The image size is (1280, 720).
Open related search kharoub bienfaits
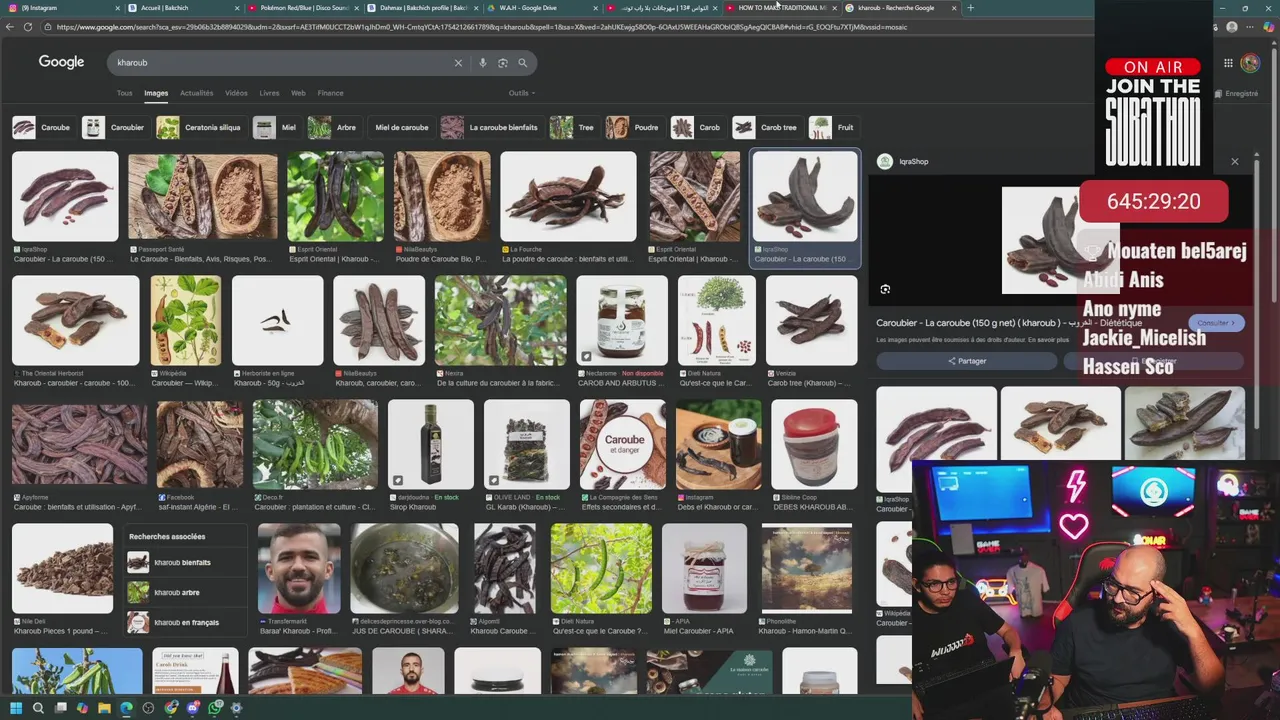coord(186,563)
